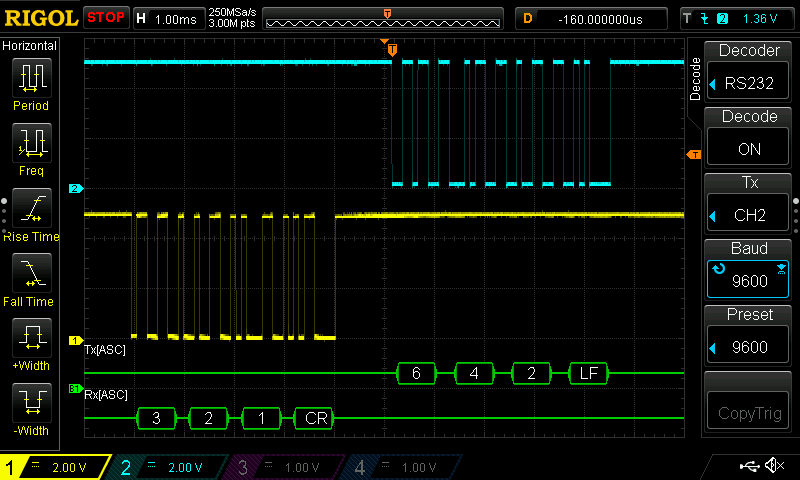
Task: Select the Rise Time measurement icon
Action: coord(32,208)
